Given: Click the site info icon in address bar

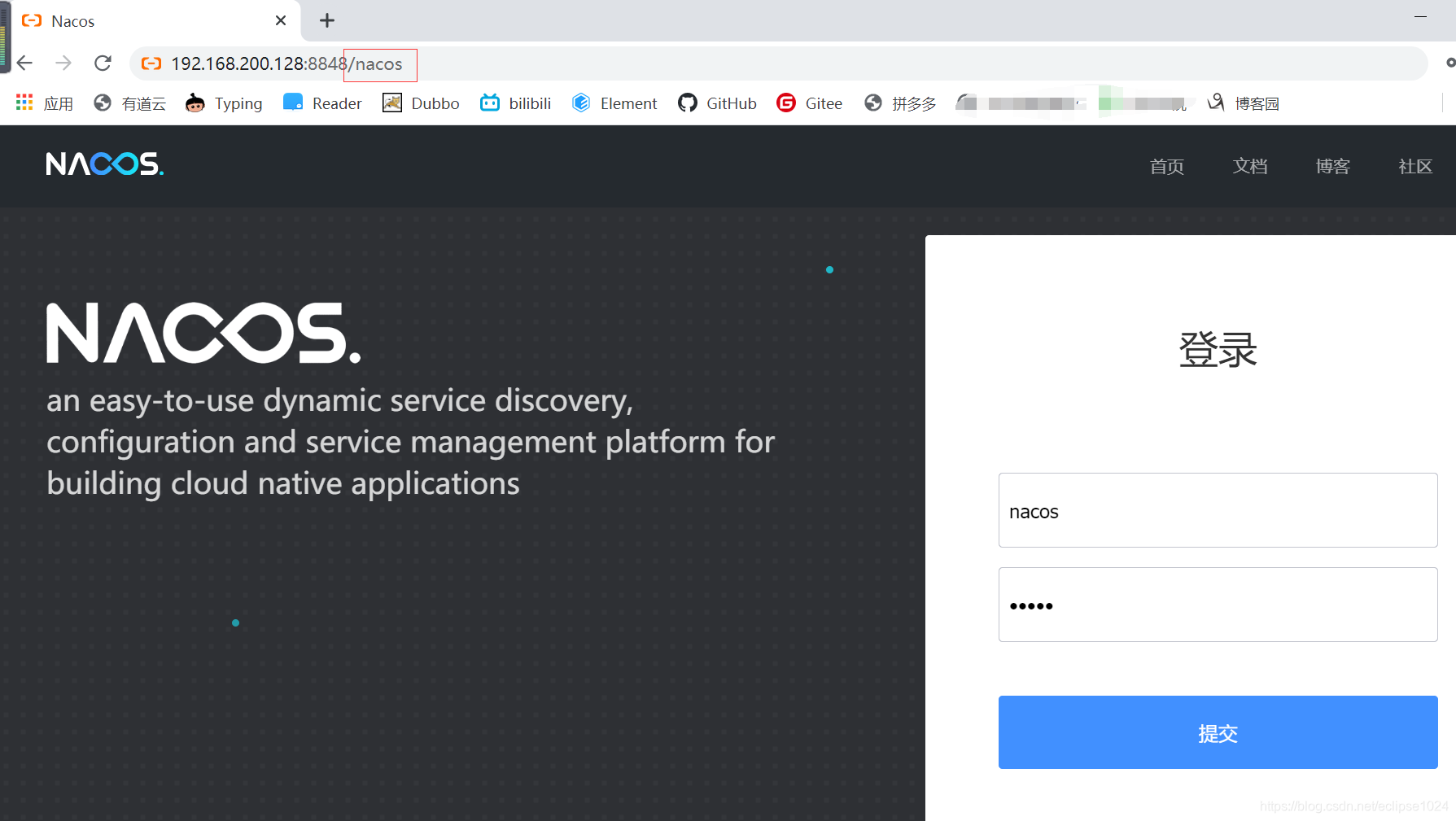Looking at the screenshot, I should (x=151, y=63).
